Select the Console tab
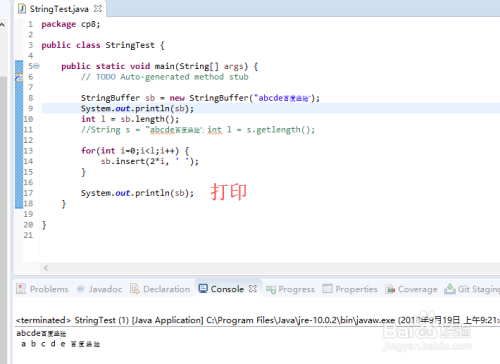 (x=227, y=289)
